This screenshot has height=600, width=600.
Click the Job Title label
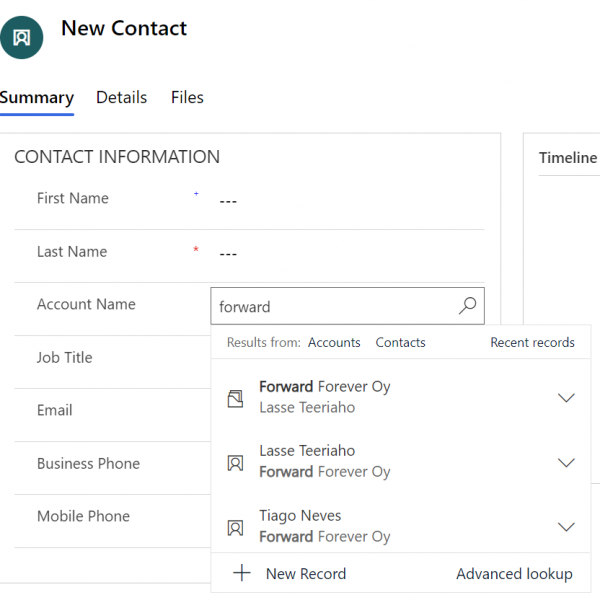65,357
